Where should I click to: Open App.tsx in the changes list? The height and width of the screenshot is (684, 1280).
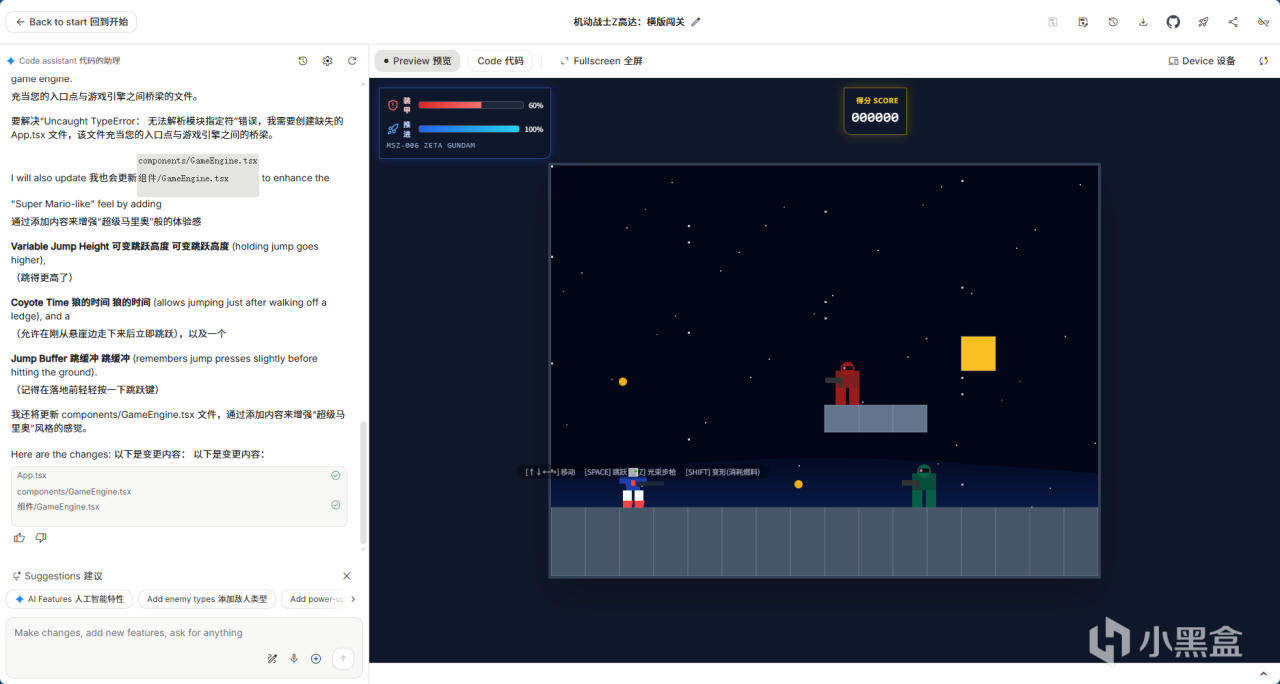point(32,475)
